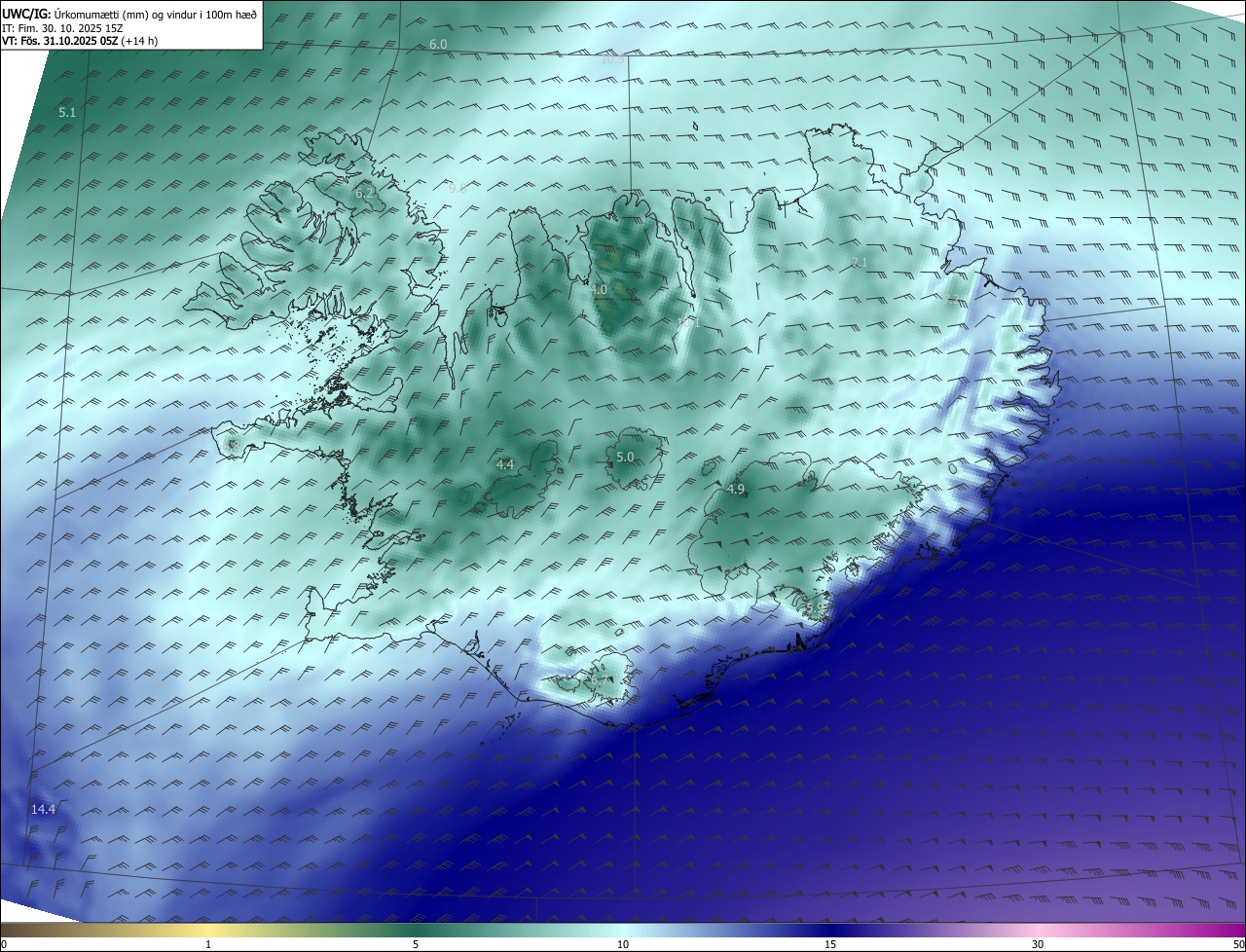Click the 7.1 value label in northeast Iceland
Screen dimensions: 1246x952
point(859,263)
